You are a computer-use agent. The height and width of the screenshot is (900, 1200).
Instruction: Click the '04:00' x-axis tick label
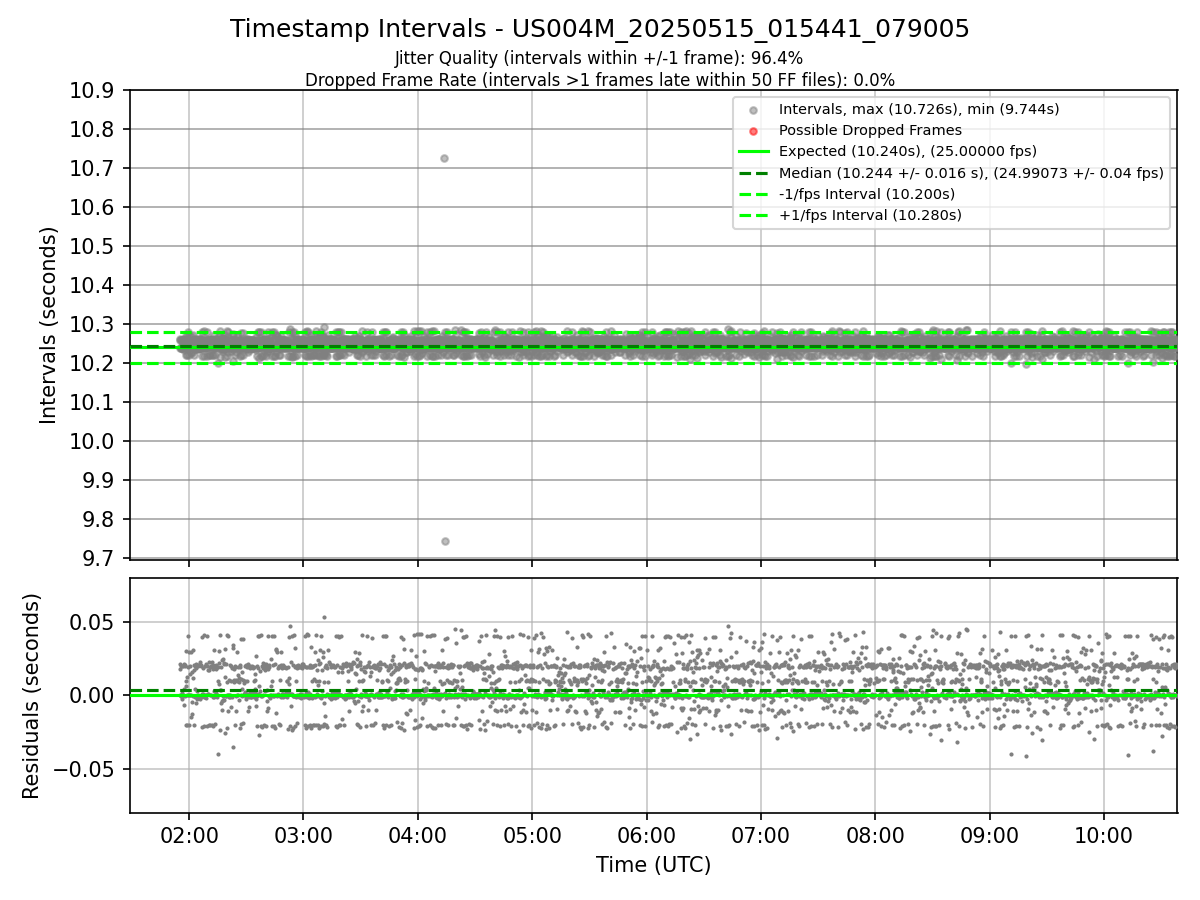tap(417, 835)
